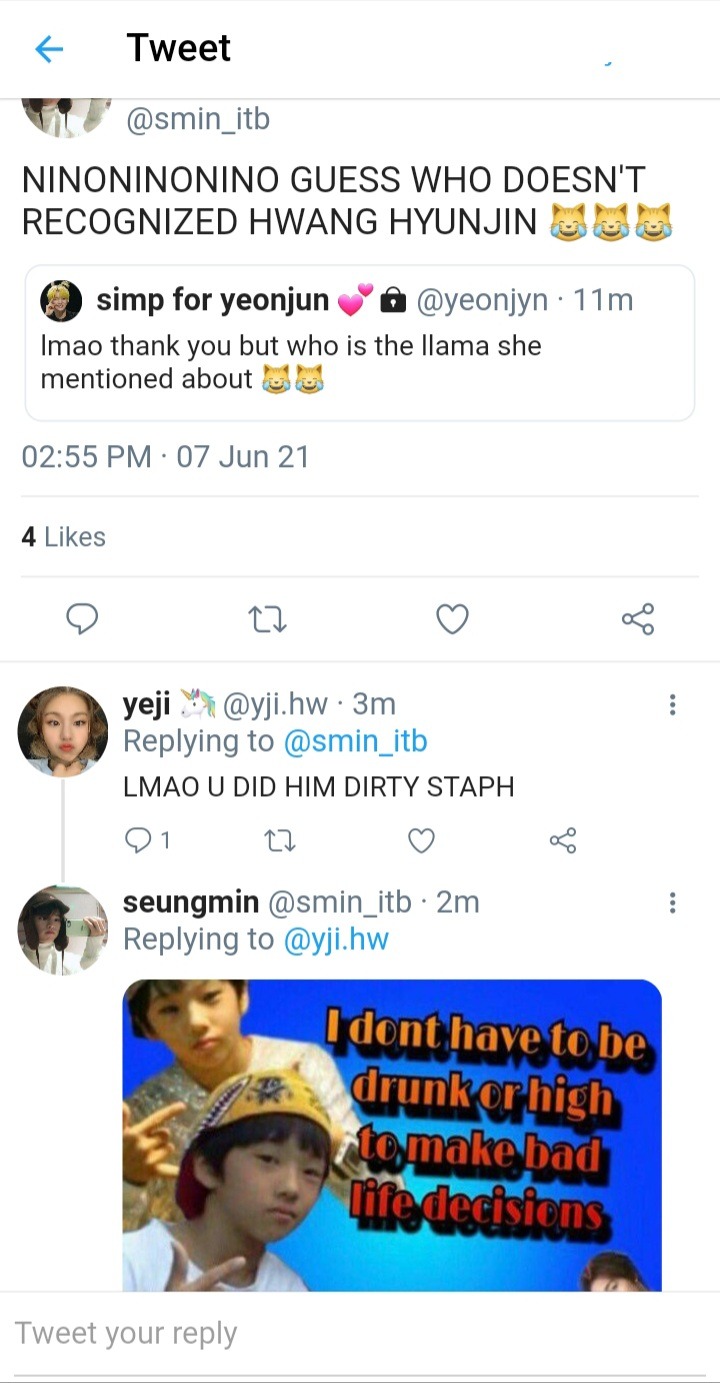View the 4 Likes list
The image size is (720, 1383).
tap(63, 537)
